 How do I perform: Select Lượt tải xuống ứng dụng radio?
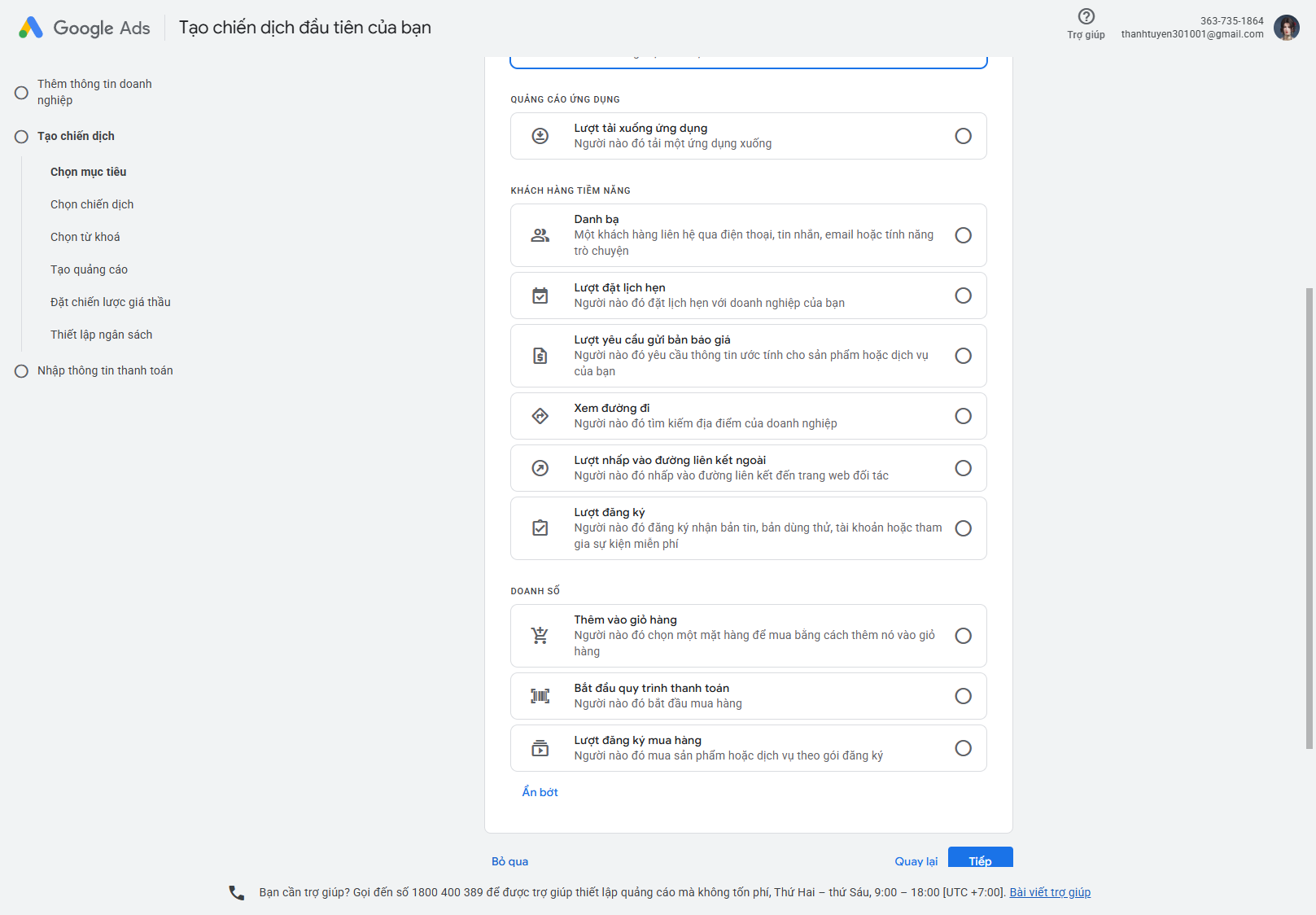[x=963, y=136]
